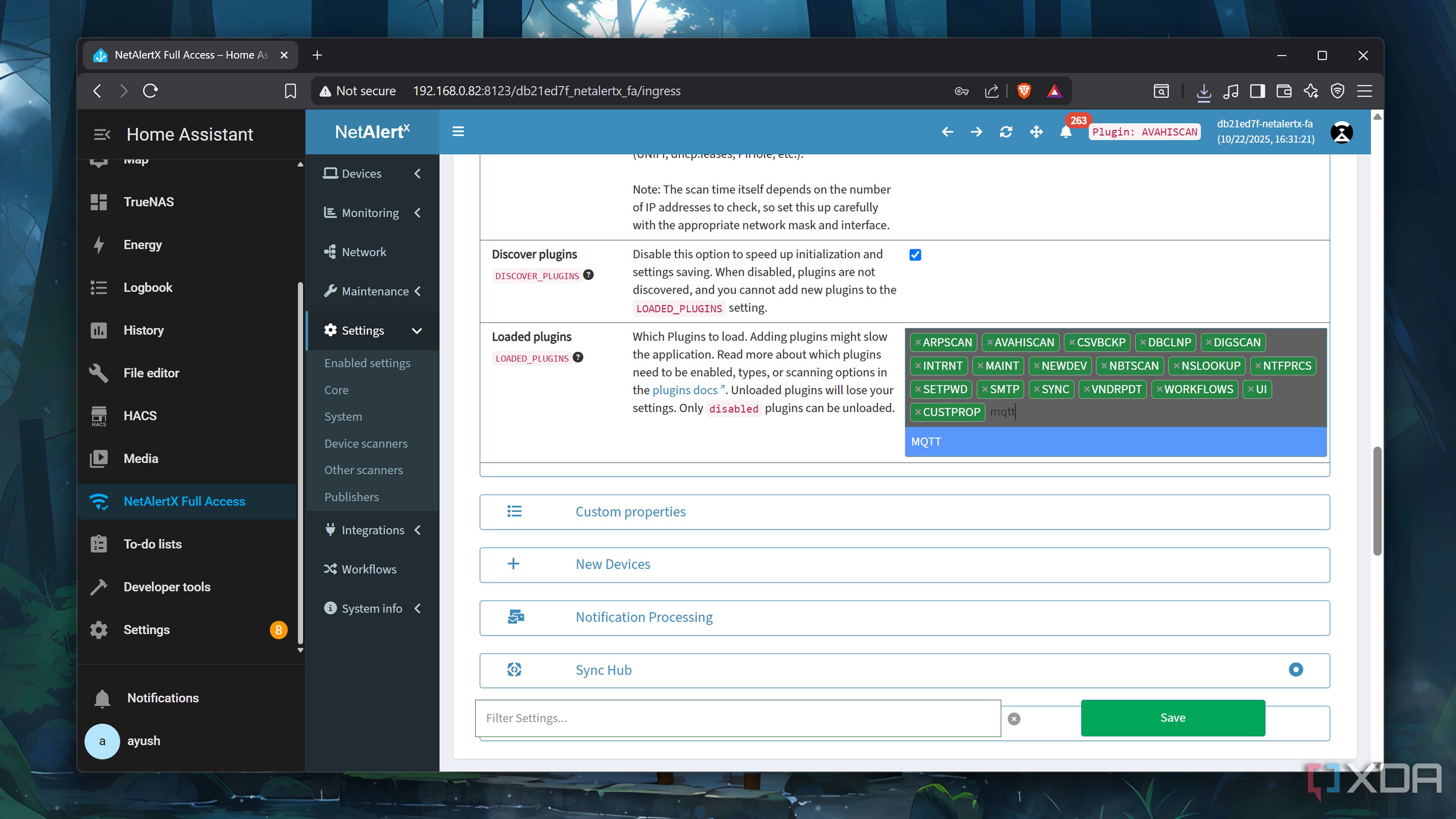1456x819 pixels.
Task: Click the Filter Settings input field
Action: [x=737, y=719]
